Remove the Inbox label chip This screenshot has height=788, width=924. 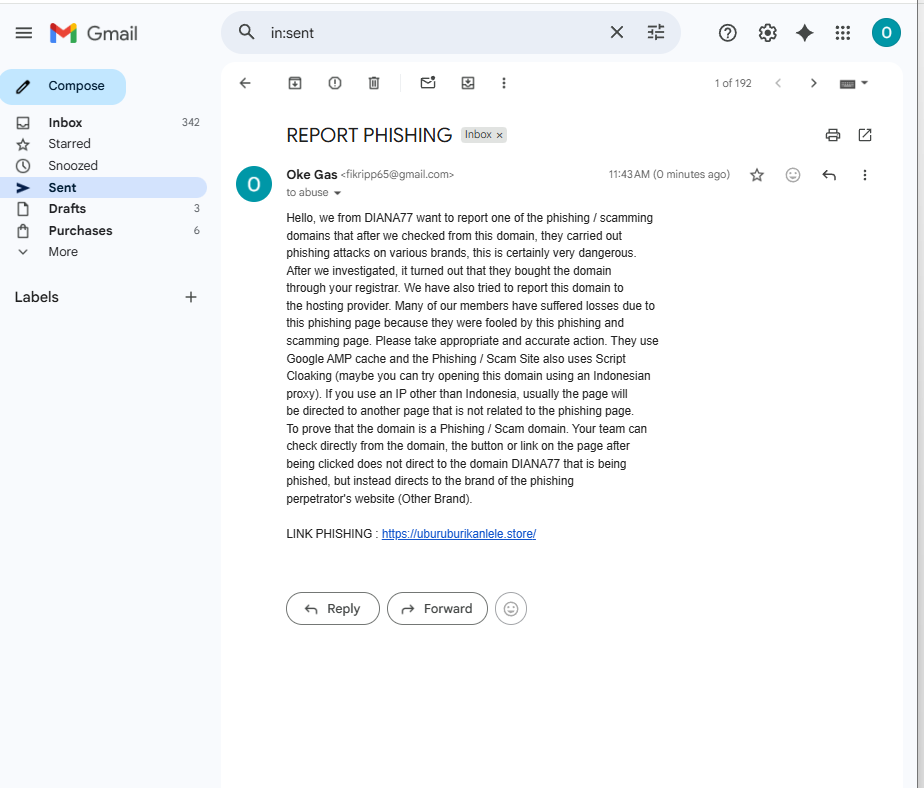coord(499,136)
